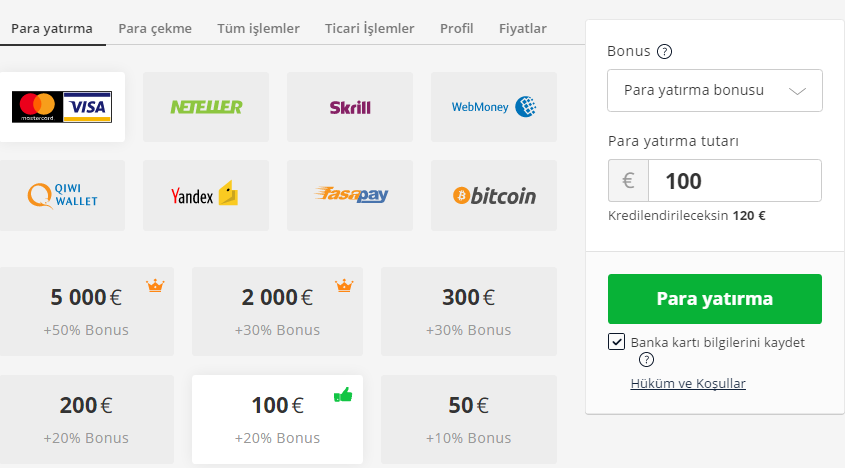Click the Bonus help question icon
Screen dimensions: 845x468
click(x=664, y=51)
